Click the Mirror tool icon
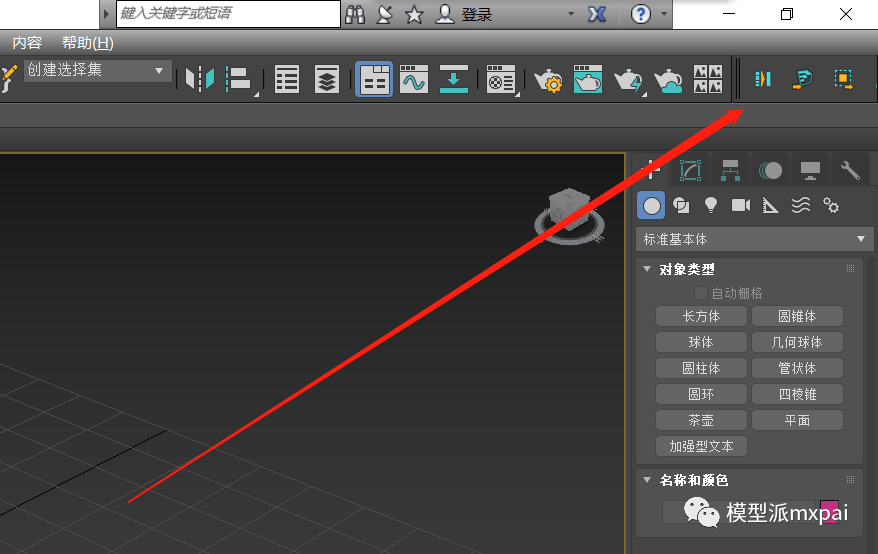 pyautogui.click(x=200, y=79)
